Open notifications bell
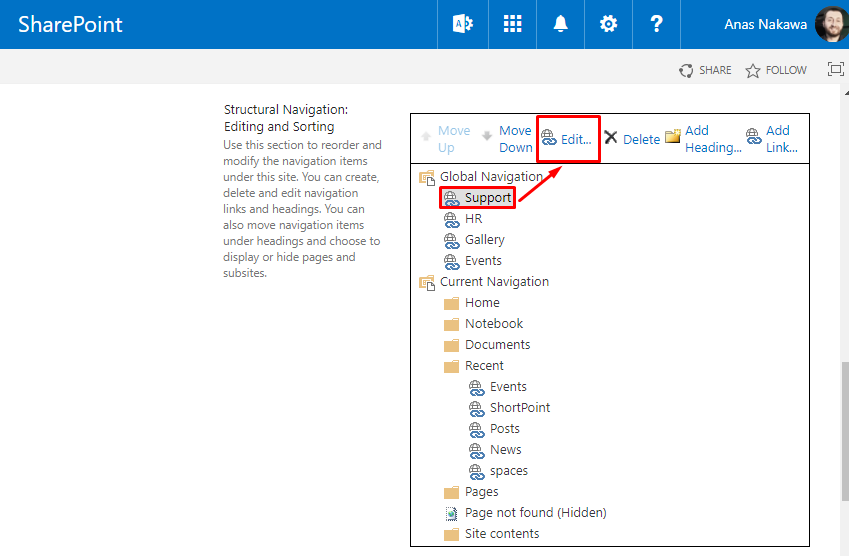Screen dimensions: 849x556 [x=560, y=24]
